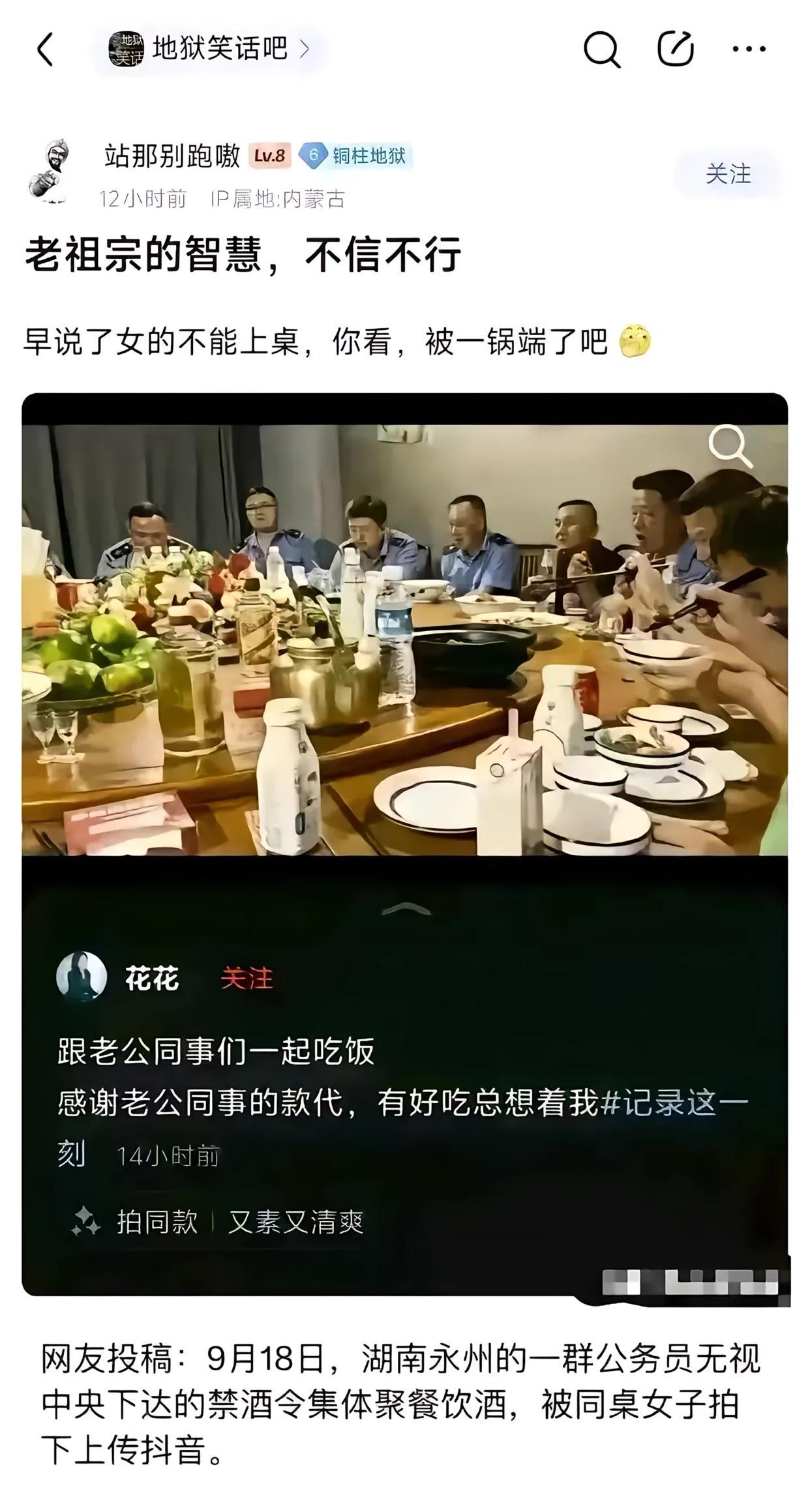
Task: Follow poster with 关注 button
Action: 728,174
